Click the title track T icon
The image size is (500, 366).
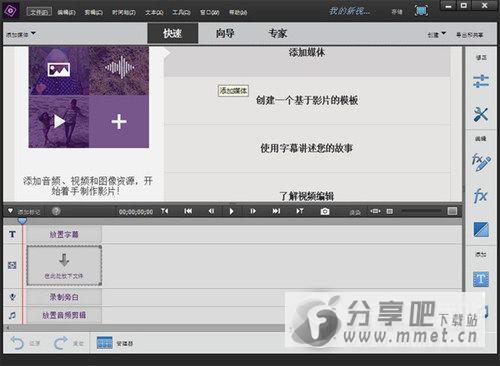[12, 234]
